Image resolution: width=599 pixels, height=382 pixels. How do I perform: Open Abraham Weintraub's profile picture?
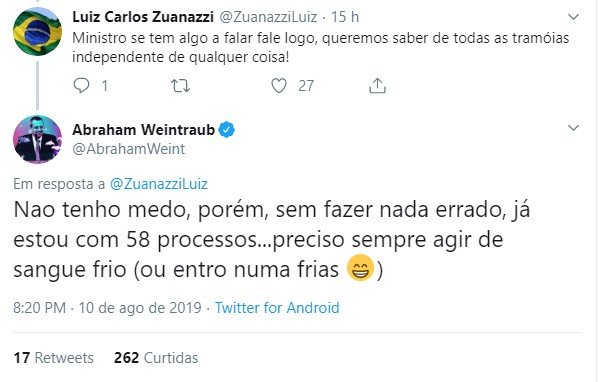(x=37, y=139)
